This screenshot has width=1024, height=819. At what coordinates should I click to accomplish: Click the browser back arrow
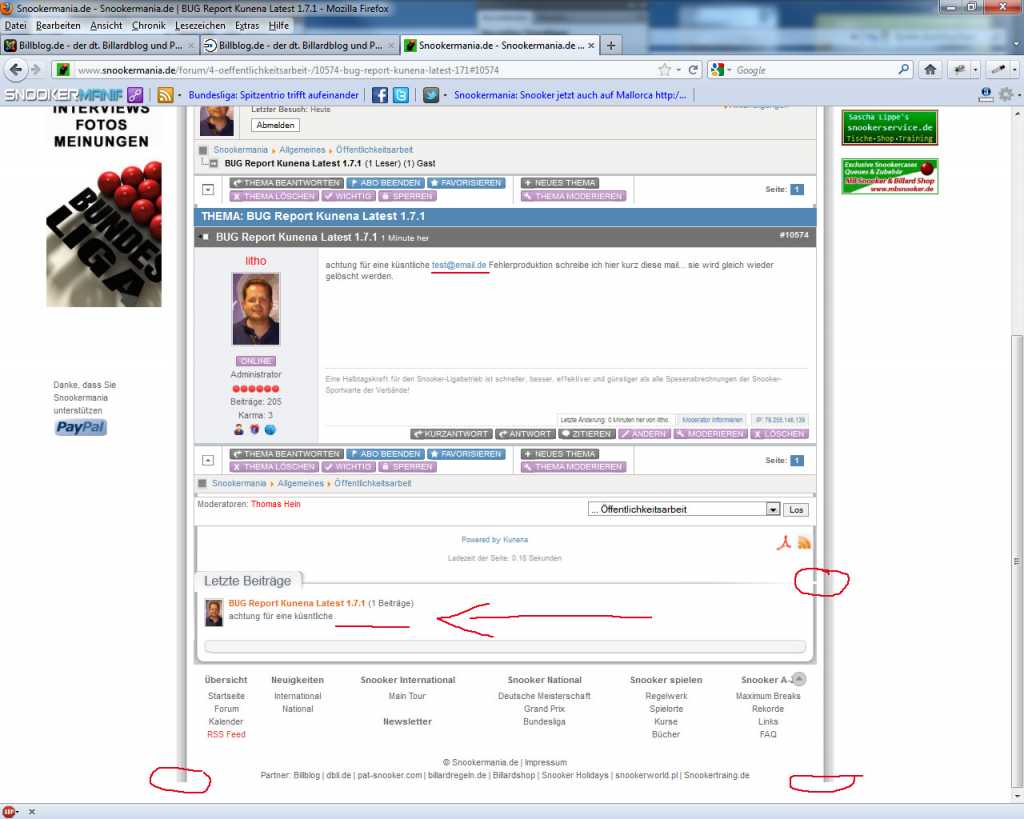pyautogui.click(x=16, y=70)
